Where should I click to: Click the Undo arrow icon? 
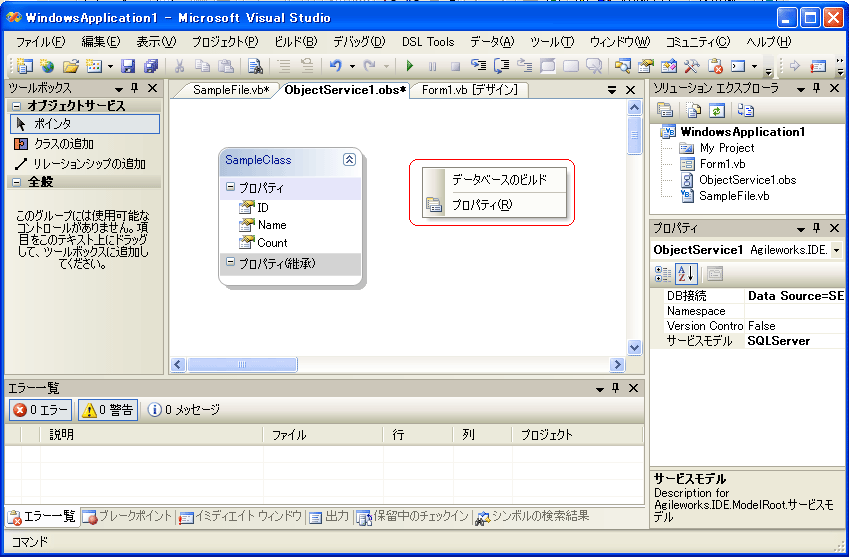[336, 66]
